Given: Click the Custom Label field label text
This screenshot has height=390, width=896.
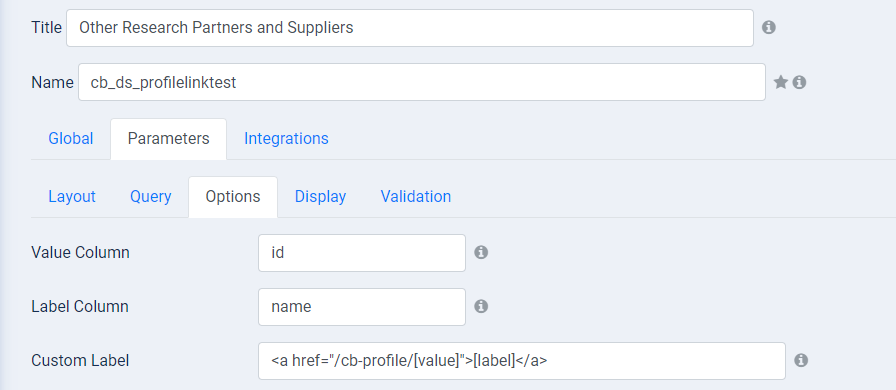Looking at the screenshot, I should (x=80, y=361).
